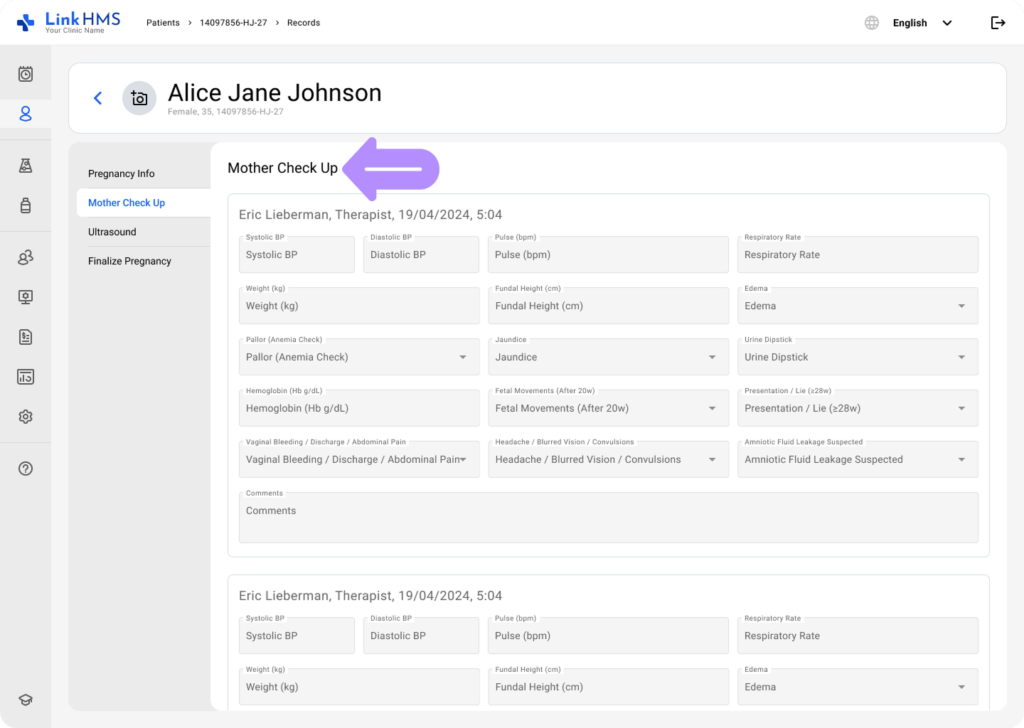Click the Patients breadcrumb link
Viewport: 1024px width, 728px height.
pyautogui.click(x=163, y=23)
